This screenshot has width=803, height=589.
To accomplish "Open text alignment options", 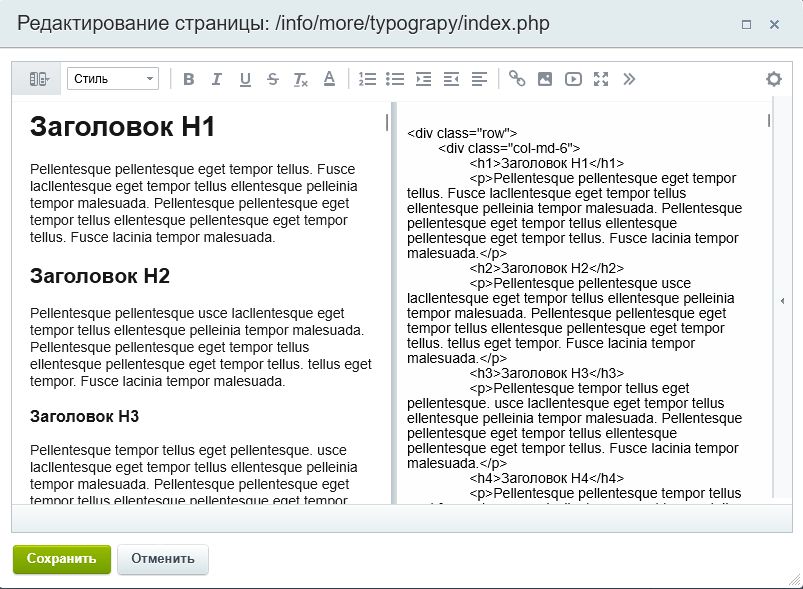I will click(x=479, y=79).
